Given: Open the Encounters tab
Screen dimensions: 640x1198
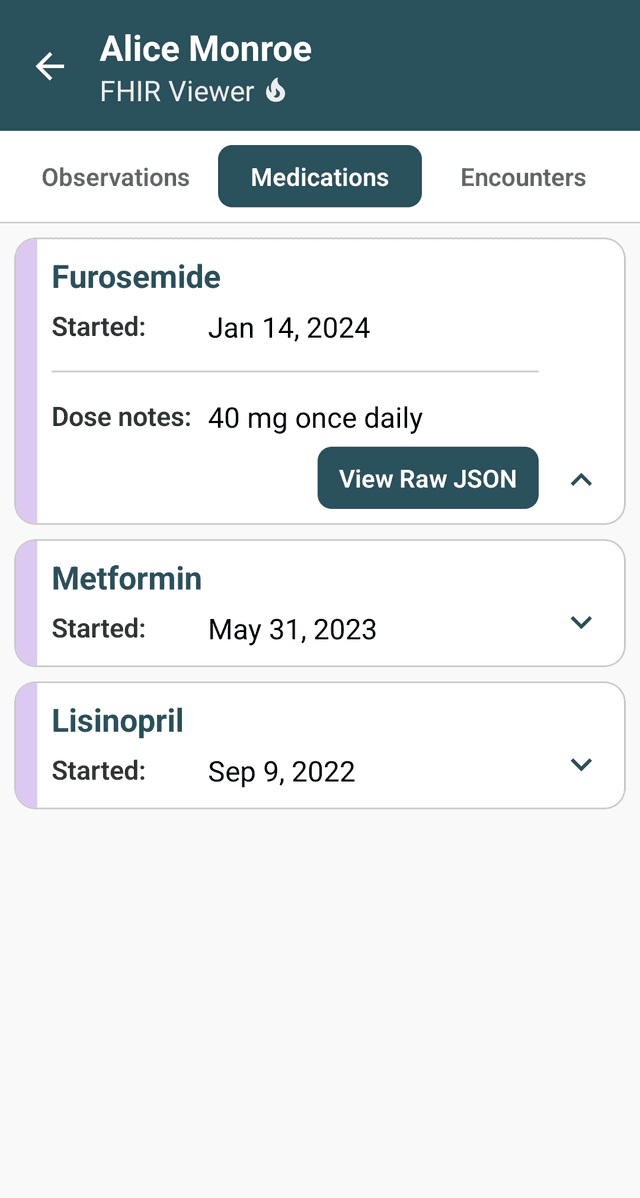Looking at the screenshot, I should coord(523,177).
